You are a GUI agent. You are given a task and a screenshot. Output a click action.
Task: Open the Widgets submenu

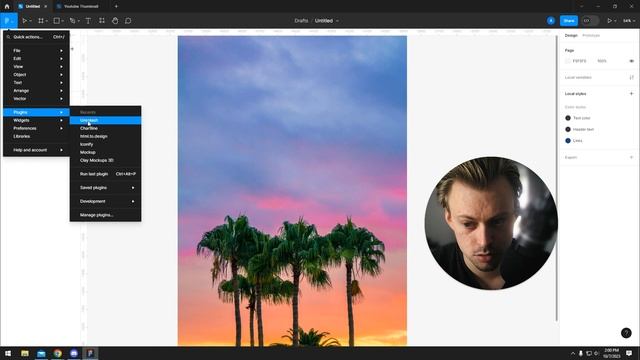click(x=36, y=120)
